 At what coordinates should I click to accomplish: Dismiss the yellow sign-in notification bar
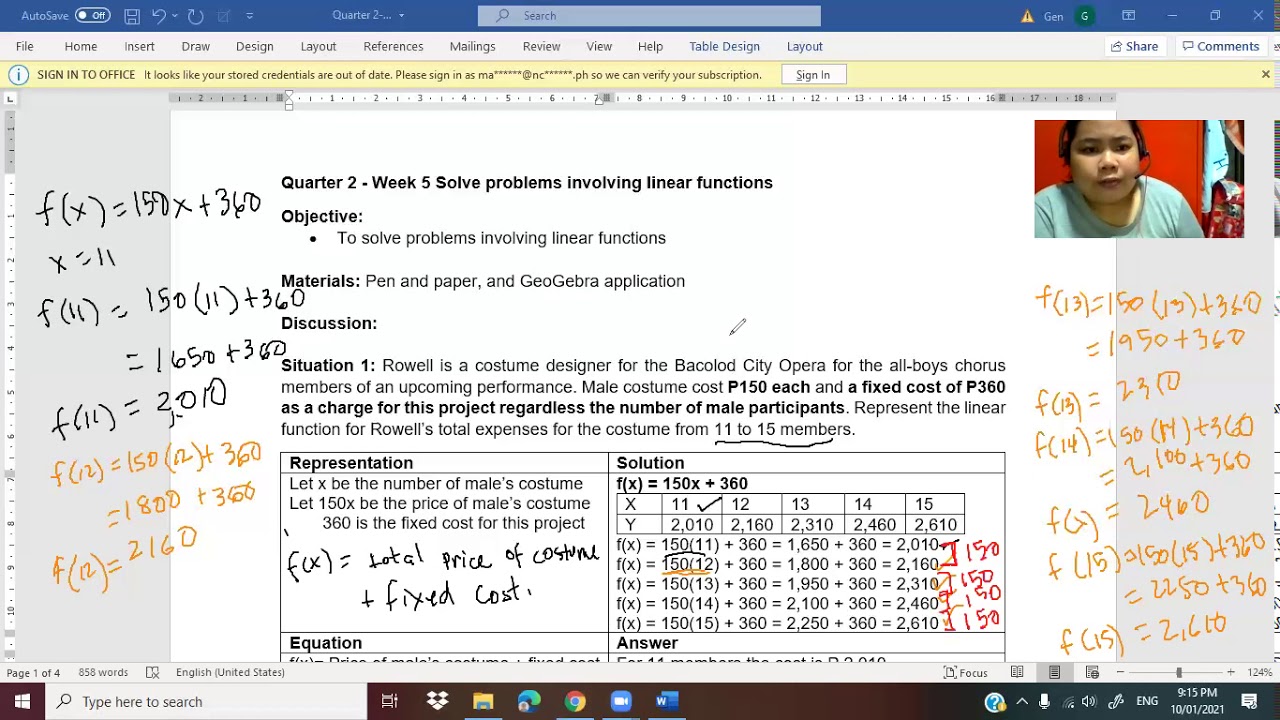(x=1265, y=75)
